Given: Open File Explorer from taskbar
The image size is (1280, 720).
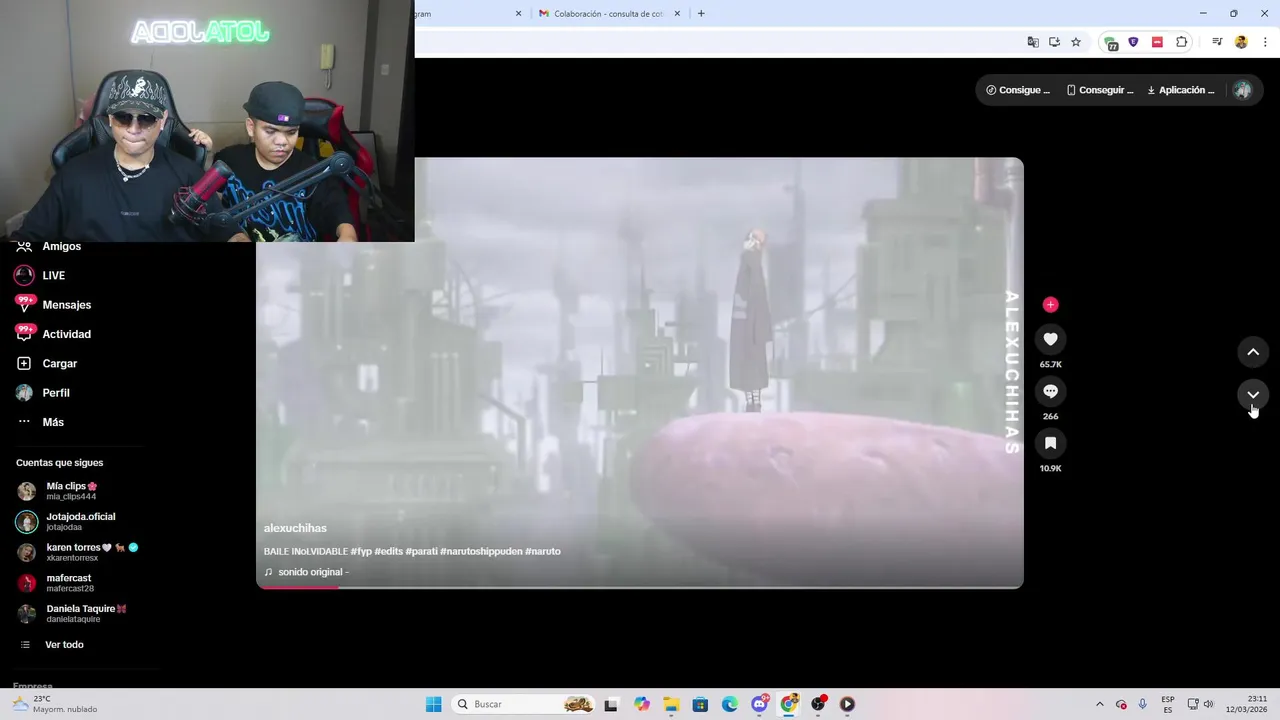Looking at the screenshot, I should [671, 704].
